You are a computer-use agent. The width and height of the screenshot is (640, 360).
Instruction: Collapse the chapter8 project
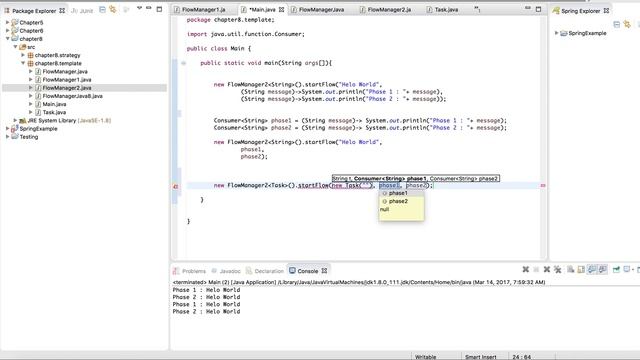tap(7, 39)
